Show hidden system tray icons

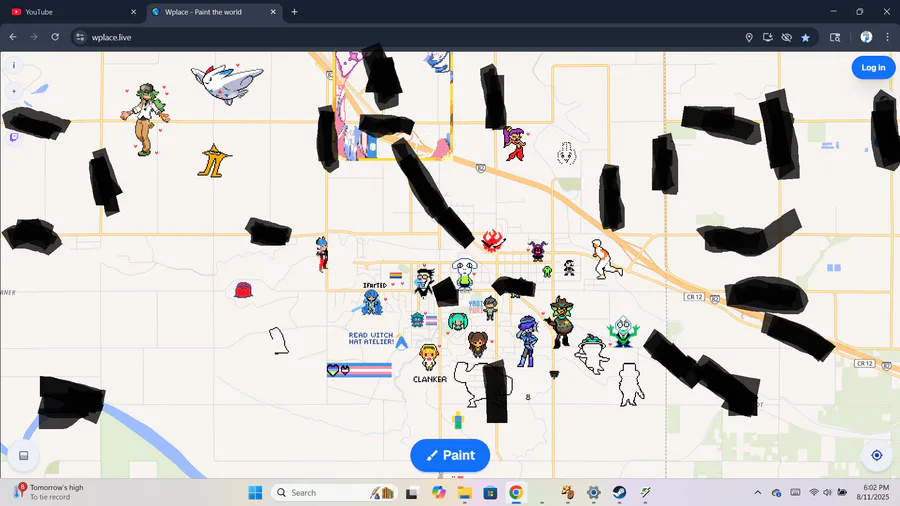[758, 492]
